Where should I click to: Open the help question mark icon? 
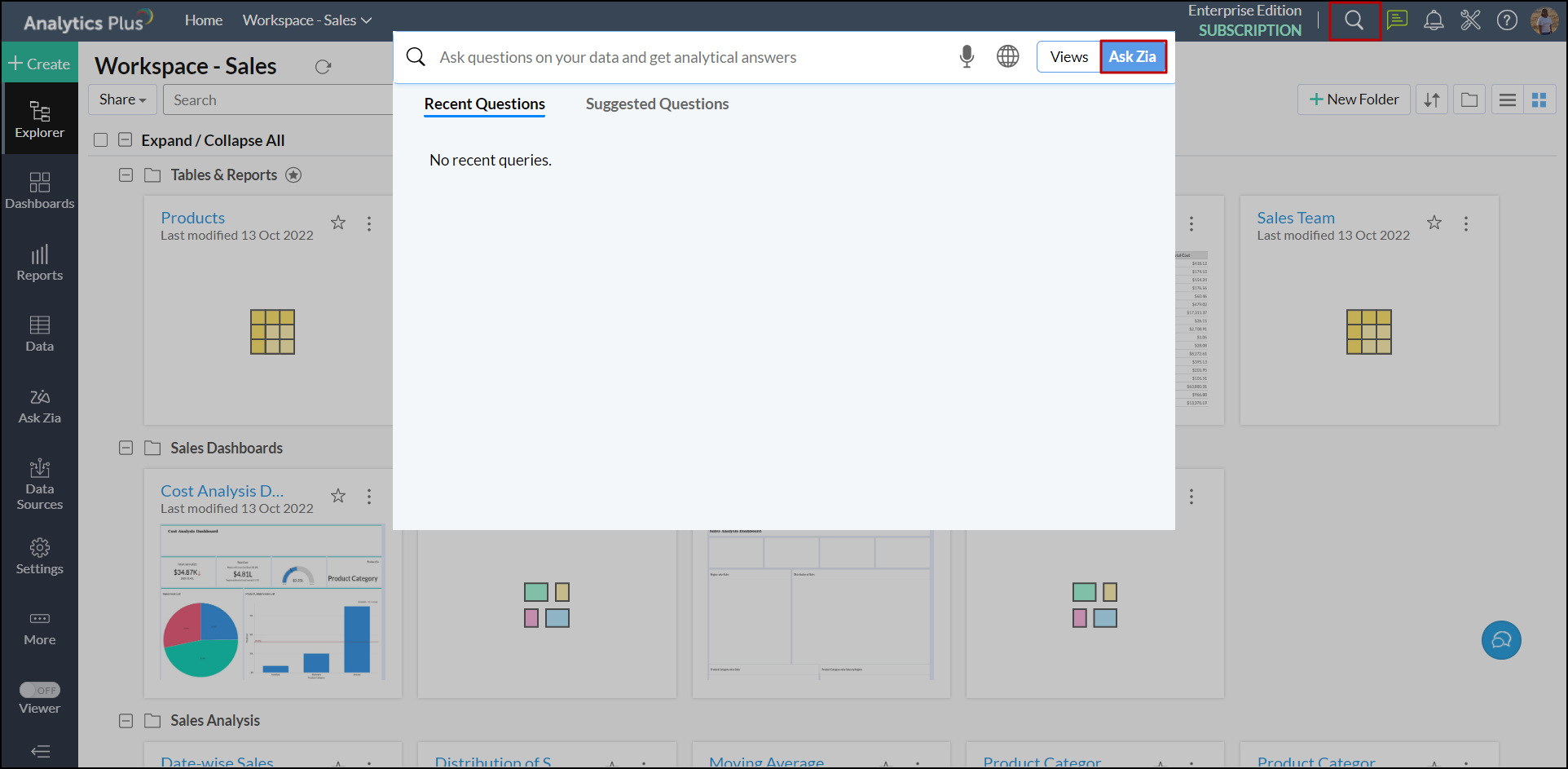tap(1507, 20)
